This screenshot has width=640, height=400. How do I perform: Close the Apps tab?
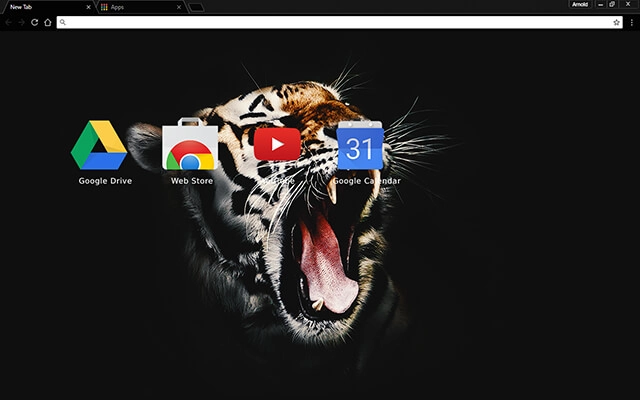pyautogui.click(x=179, y=7)
